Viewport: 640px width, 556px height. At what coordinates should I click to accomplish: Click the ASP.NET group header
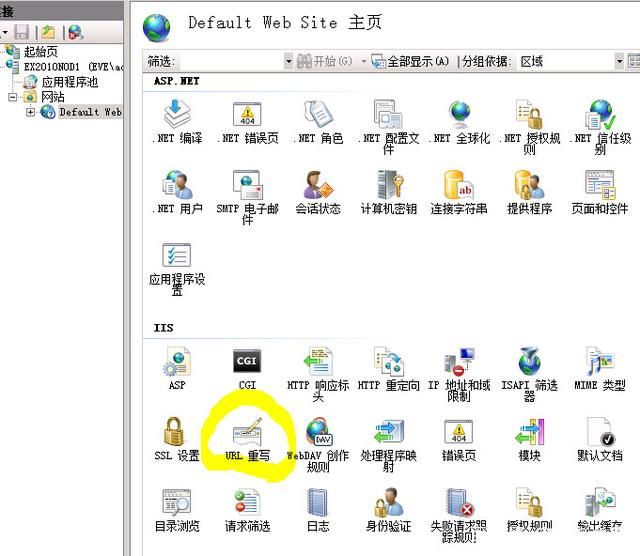point(176,81)
